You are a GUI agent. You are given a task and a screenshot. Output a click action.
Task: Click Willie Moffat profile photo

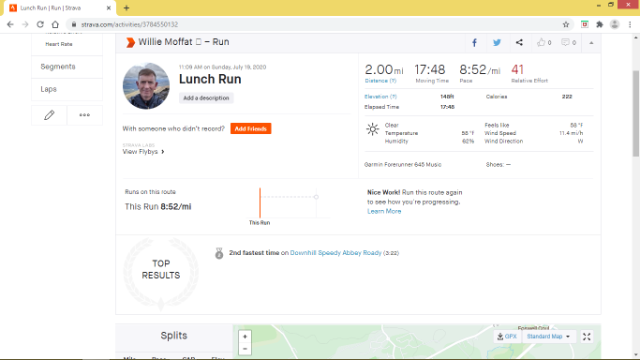tap(146, 86)
